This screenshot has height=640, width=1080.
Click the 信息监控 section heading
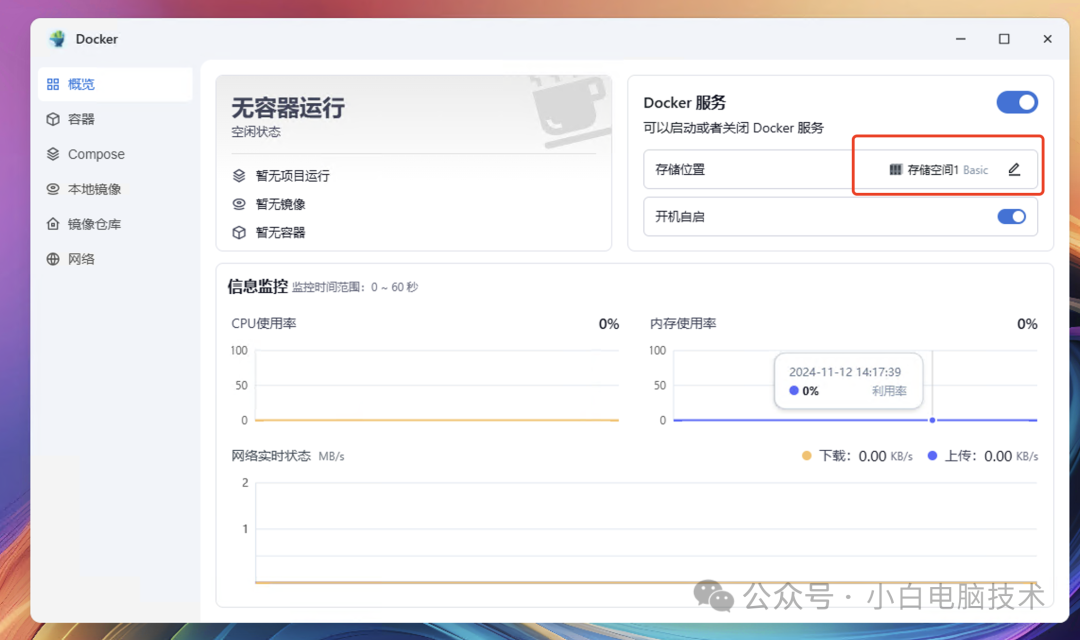pos(258,287)
